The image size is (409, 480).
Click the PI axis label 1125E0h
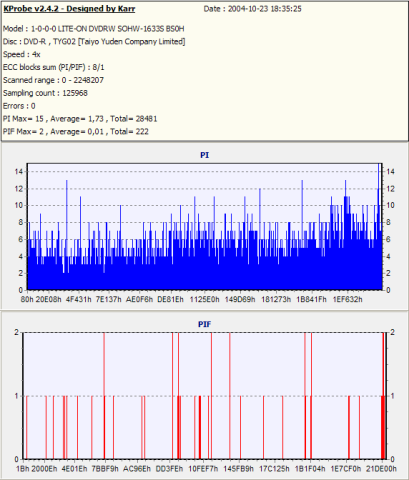tap(204, 299)
